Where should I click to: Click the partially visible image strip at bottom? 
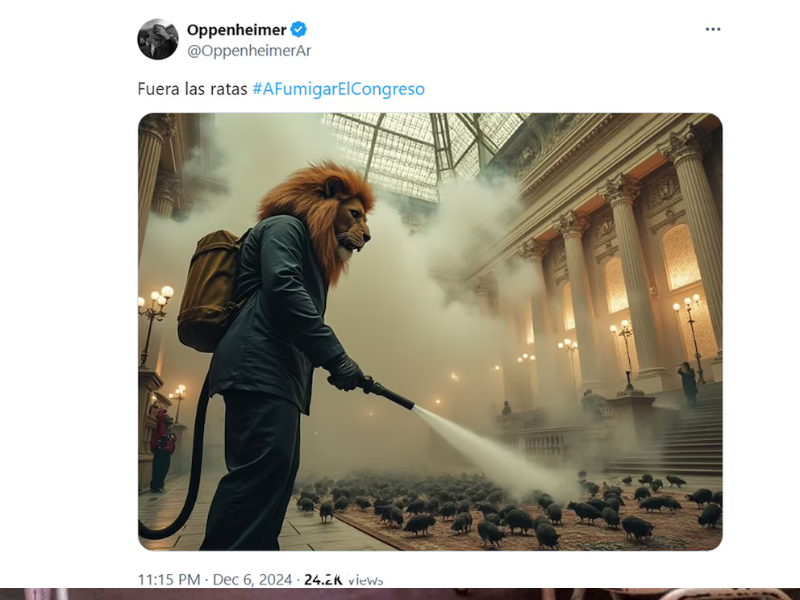(x=400, y=594)
